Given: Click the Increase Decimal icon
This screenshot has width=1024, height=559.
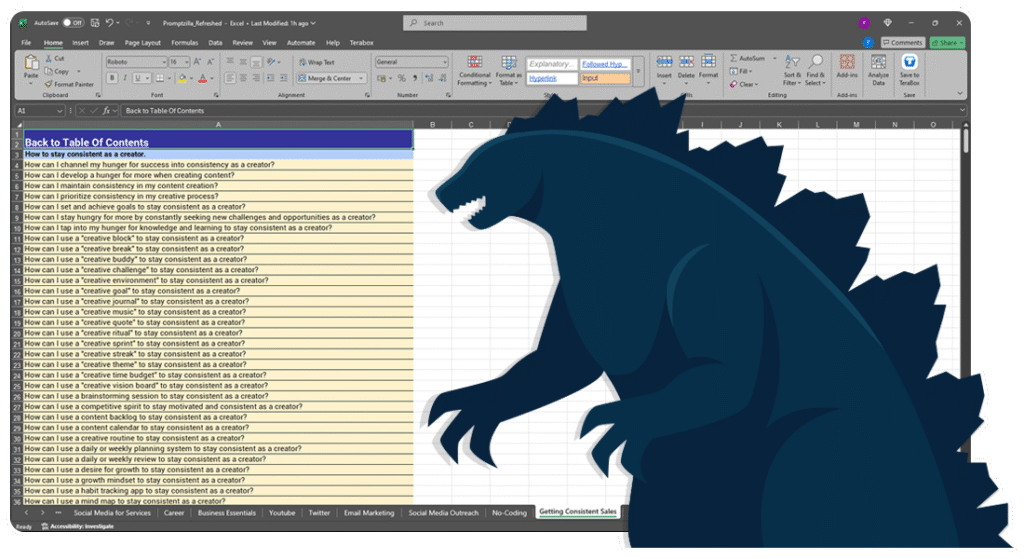Looking at the screenshot, I should click(428, 78).
